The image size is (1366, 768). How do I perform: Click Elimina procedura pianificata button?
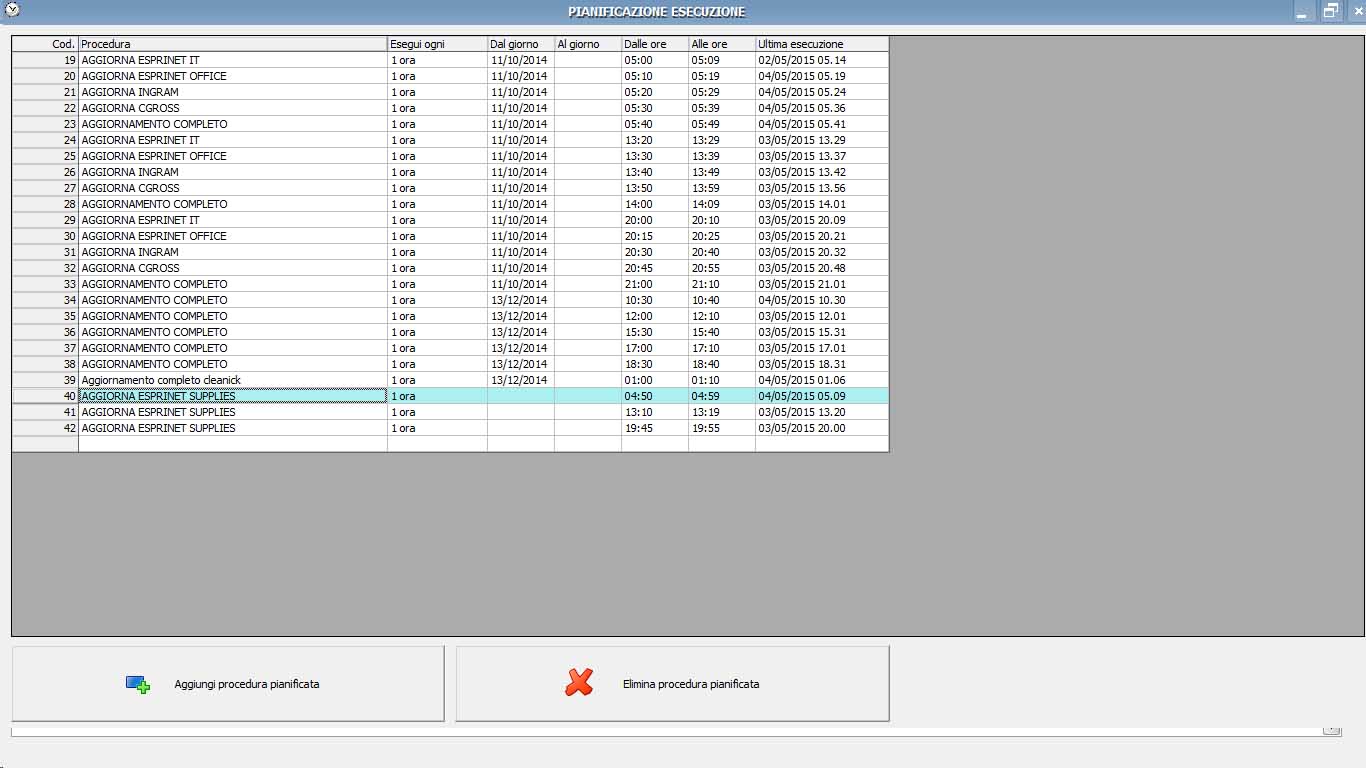[672, 684]
